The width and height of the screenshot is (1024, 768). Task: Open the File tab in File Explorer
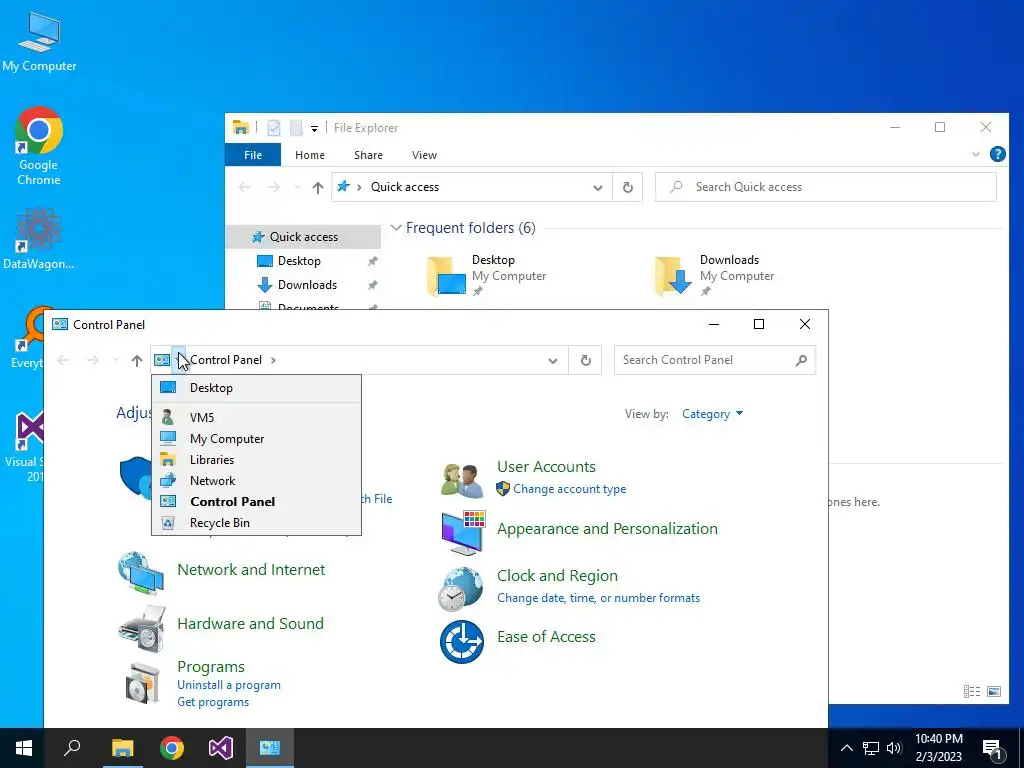253,155
